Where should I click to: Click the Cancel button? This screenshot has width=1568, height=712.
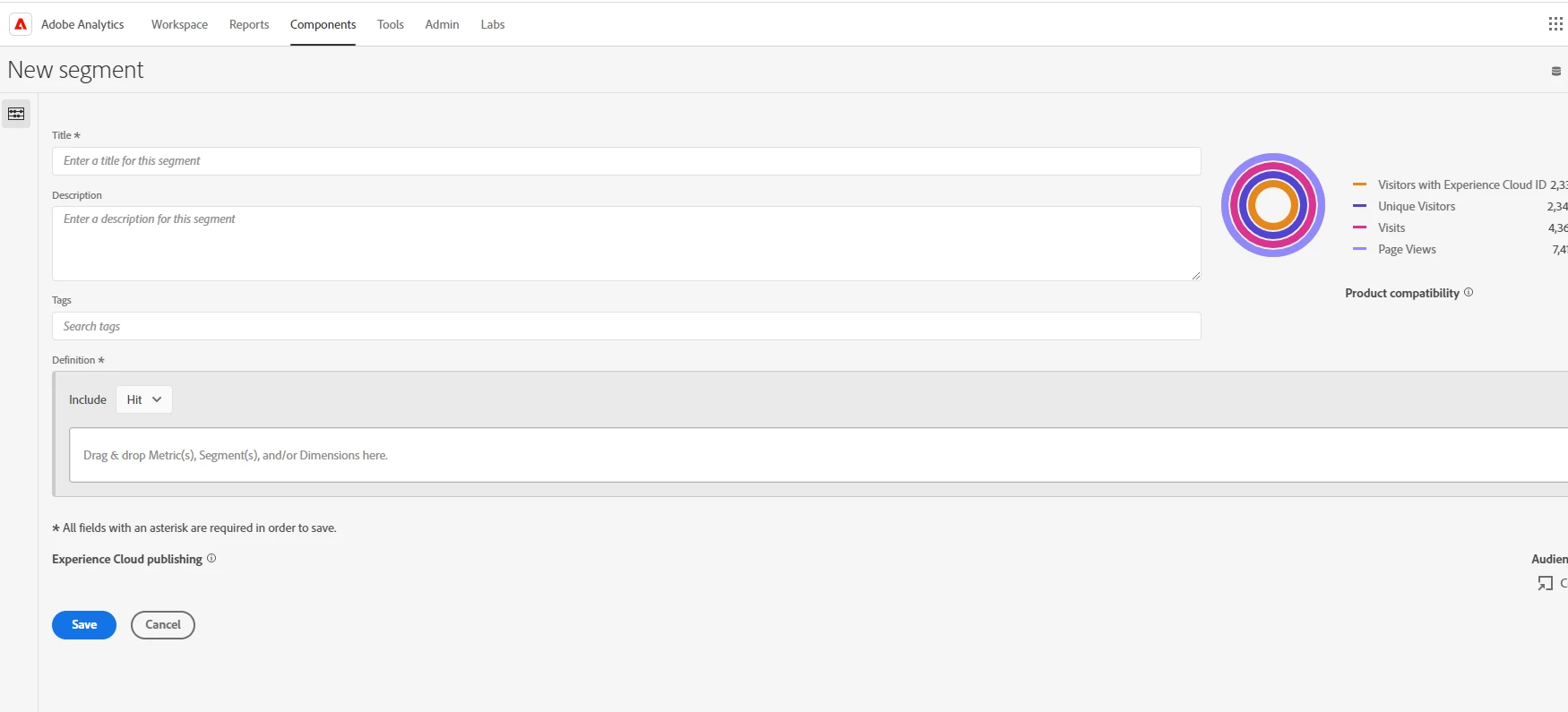pyautogui.click(x=163, y=625)
